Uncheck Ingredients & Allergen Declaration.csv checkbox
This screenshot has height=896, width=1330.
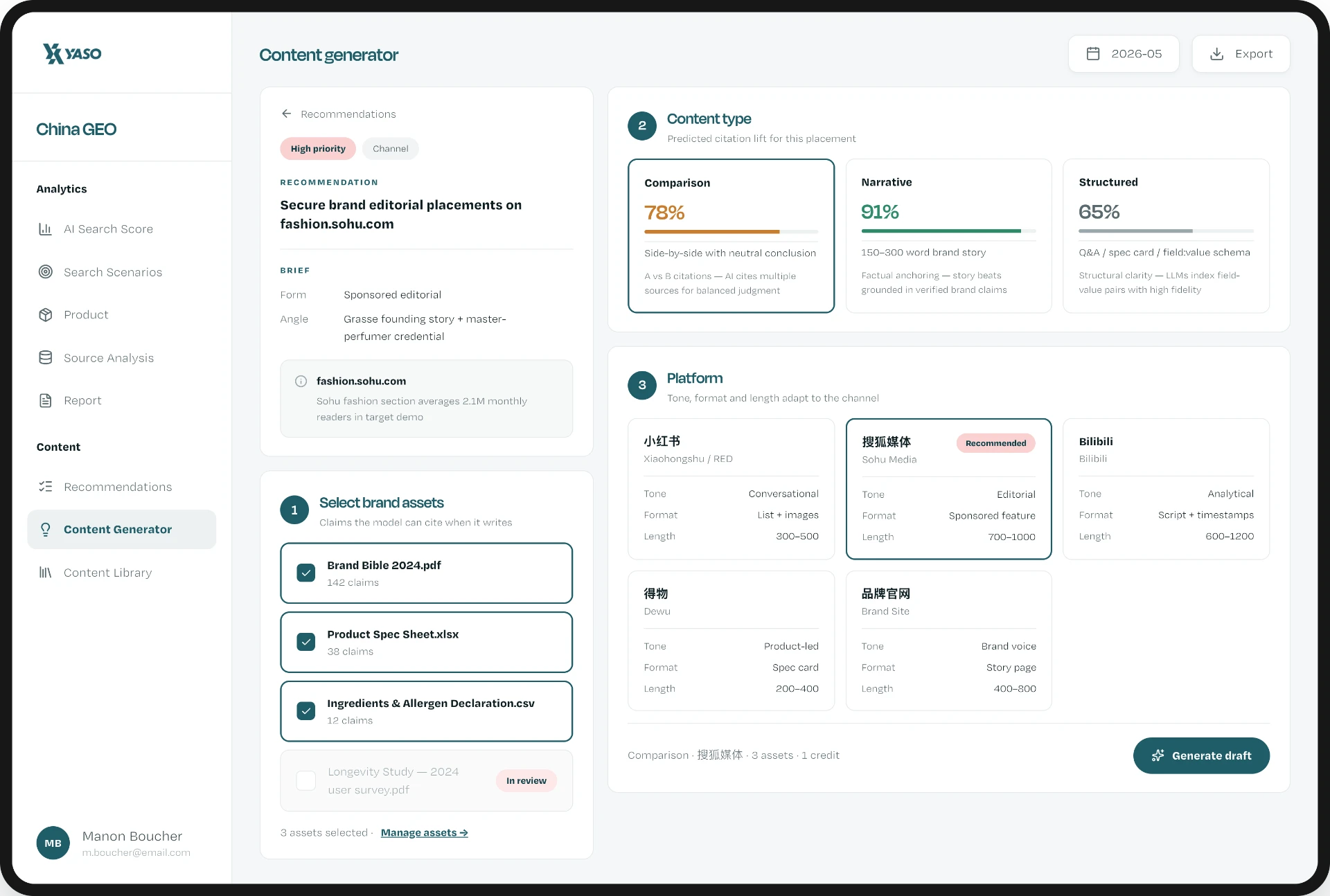pos(306,711)
